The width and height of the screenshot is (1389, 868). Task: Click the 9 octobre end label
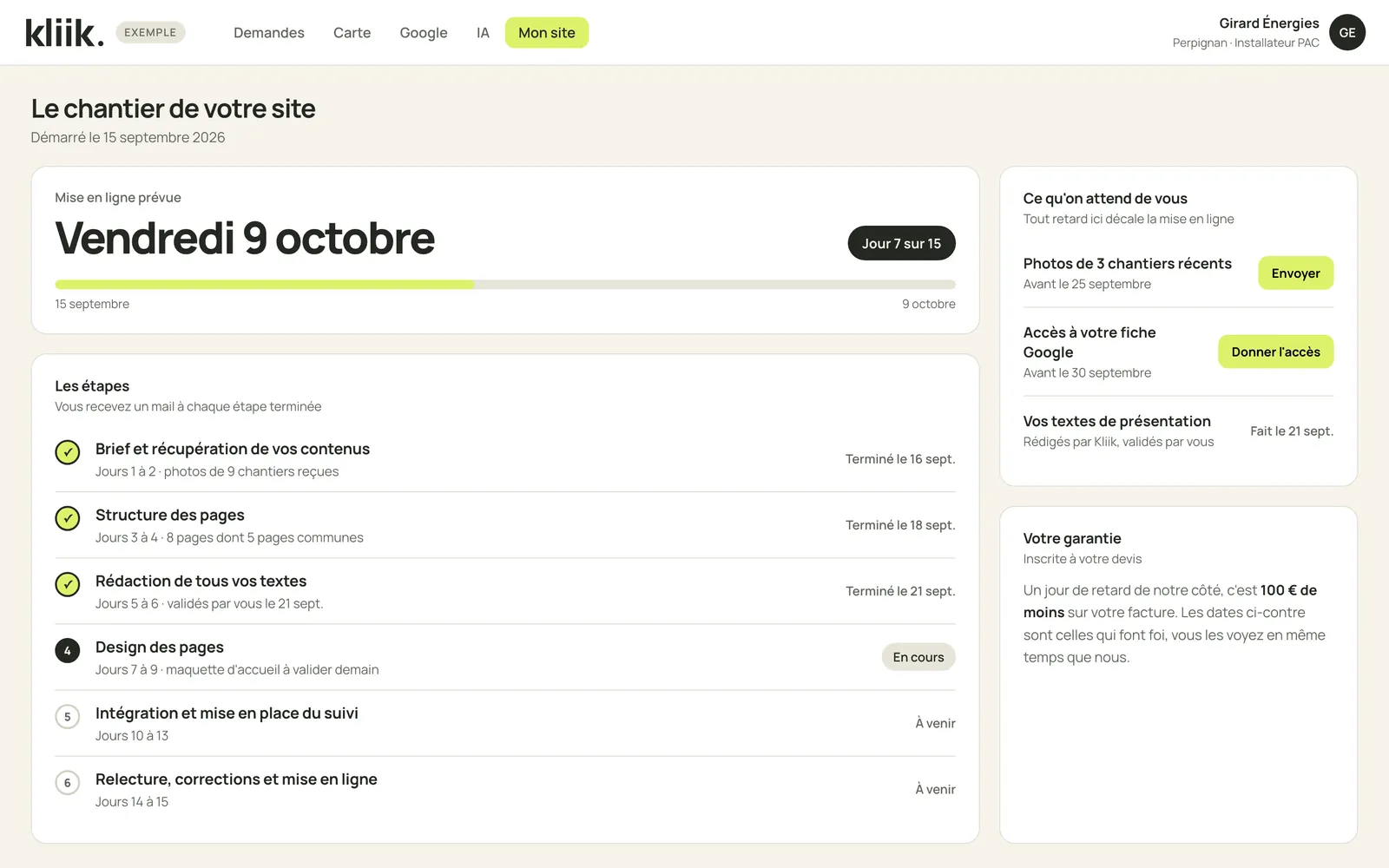pos(928,304)
